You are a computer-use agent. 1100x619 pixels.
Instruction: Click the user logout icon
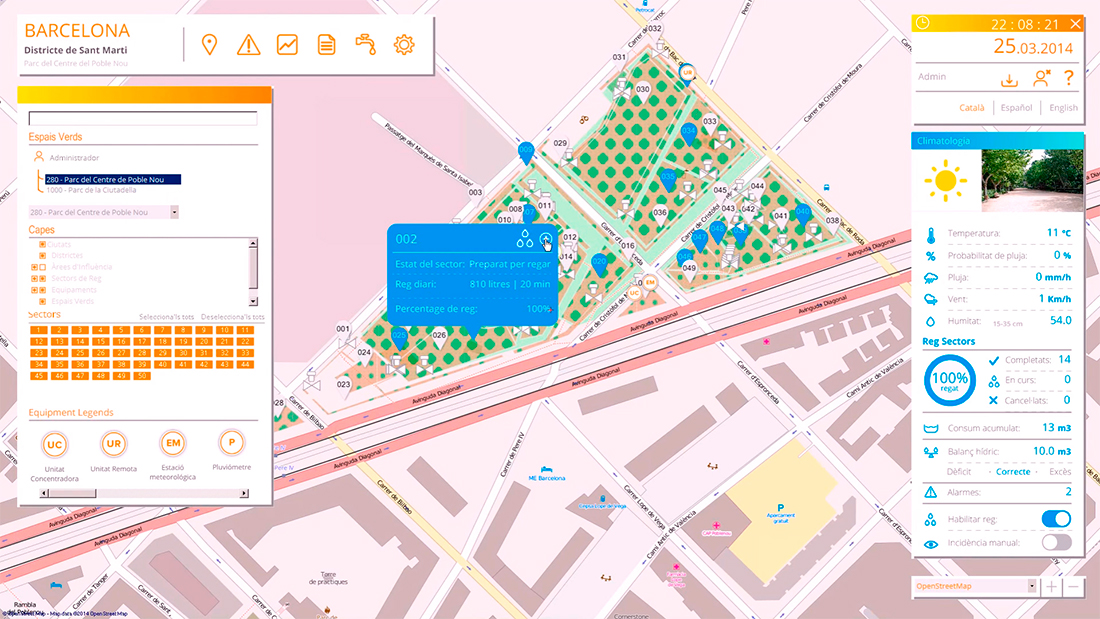pos(1041,78)
